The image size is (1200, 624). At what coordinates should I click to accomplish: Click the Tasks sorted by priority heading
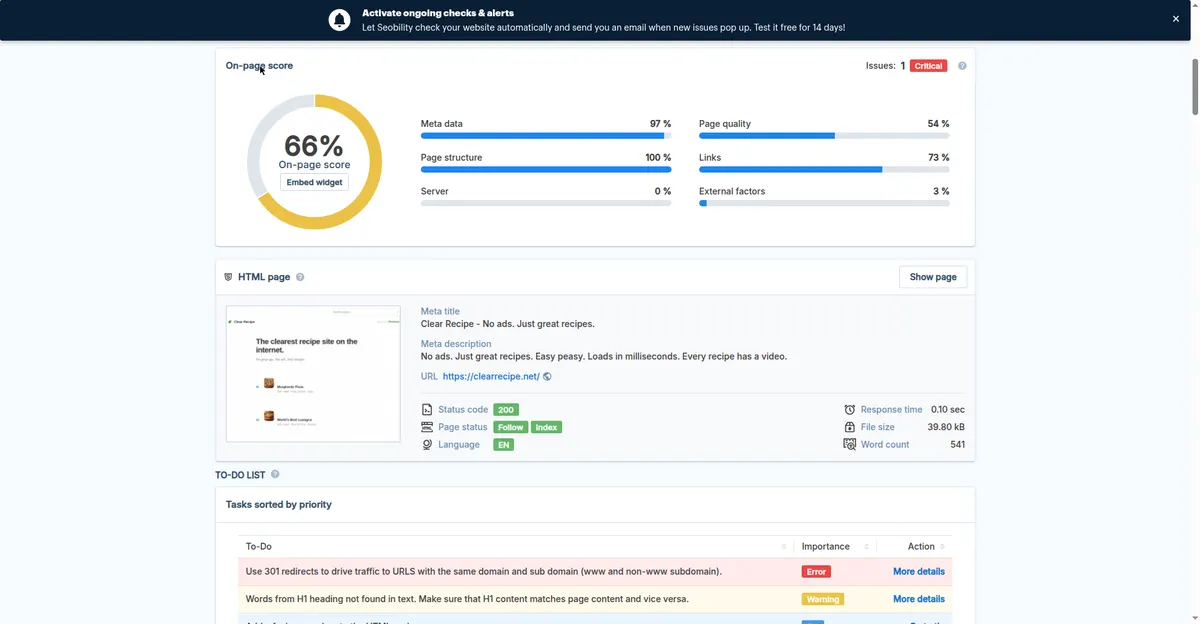(279, 505)
